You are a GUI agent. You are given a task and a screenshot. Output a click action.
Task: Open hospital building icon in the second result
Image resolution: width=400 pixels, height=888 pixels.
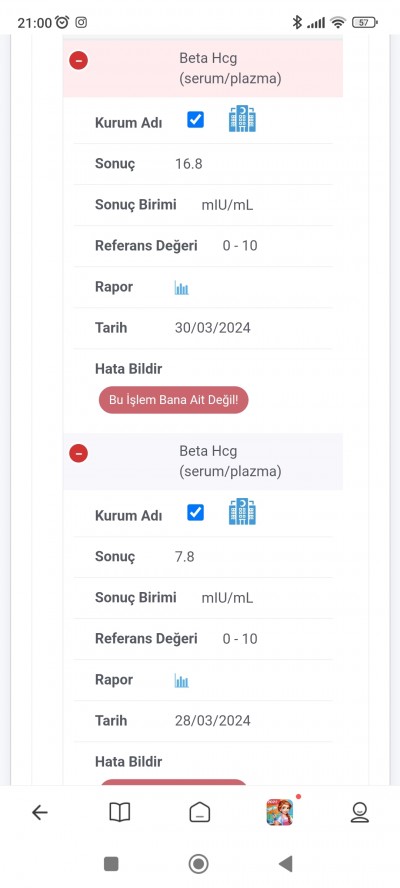[242, 511]
